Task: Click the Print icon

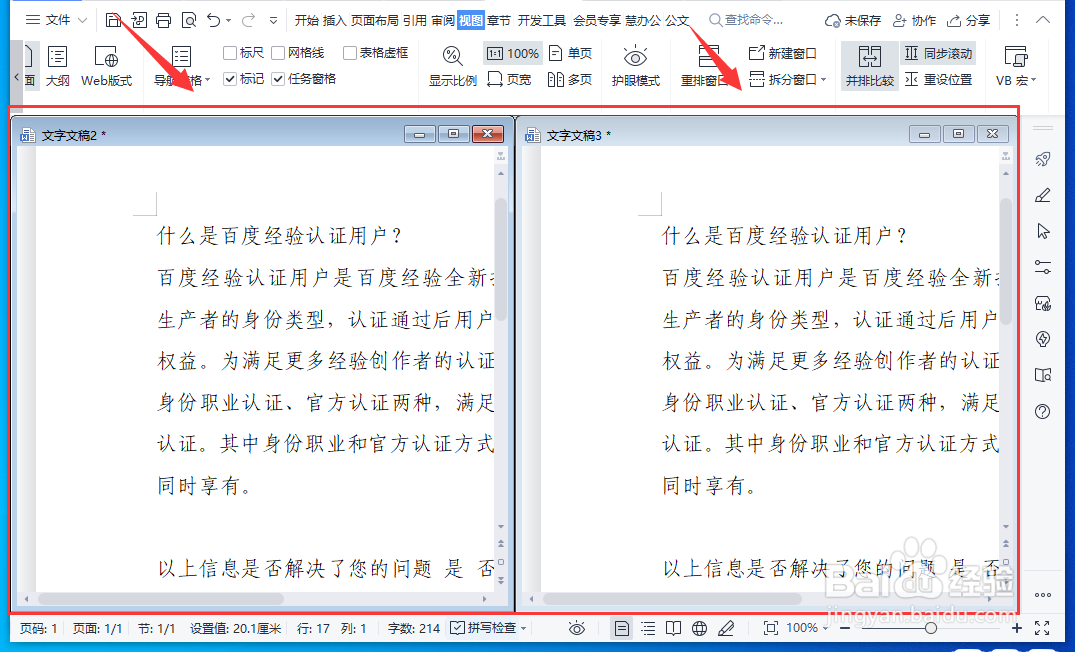Action: [163, 20]
